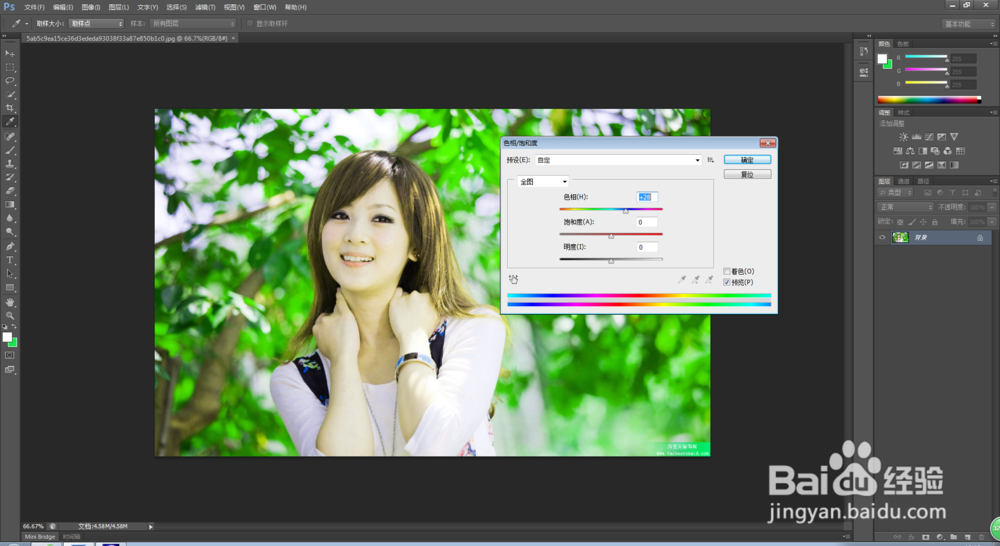Select the Lasso tool
The width and height of the screenshot is (1000, 546).
(10, 81)
